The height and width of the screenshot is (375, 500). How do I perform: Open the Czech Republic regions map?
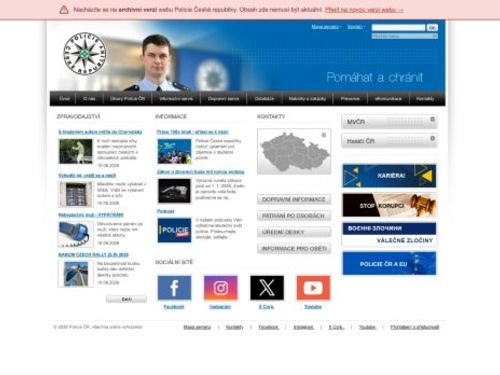pos(294,152)
